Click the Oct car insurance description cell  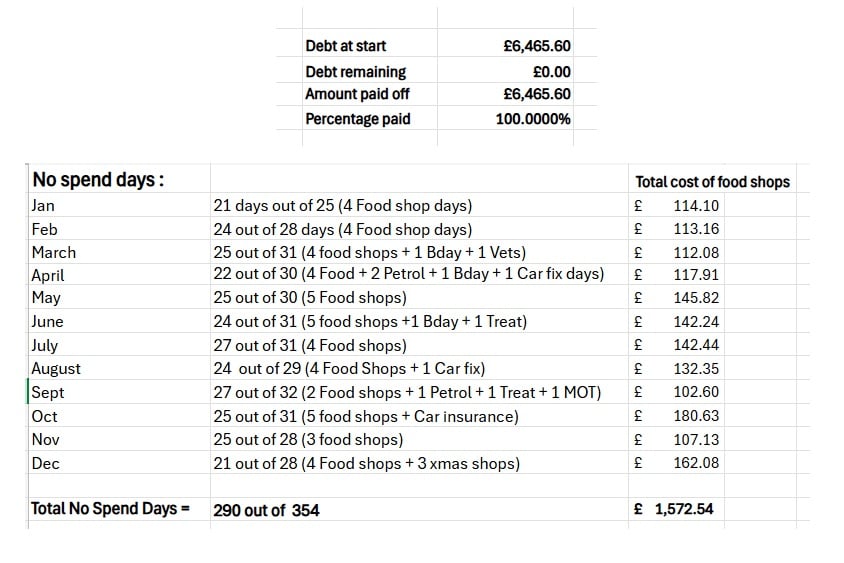(x=366, y=416)
